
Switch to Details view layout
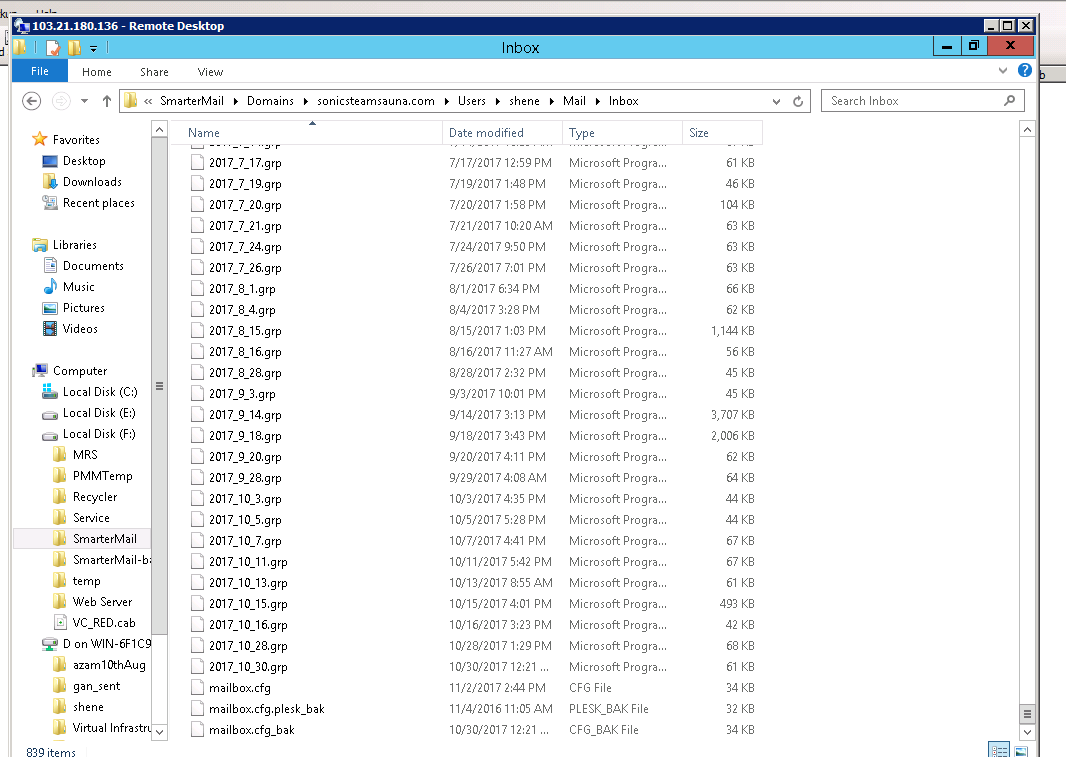[x=998, y=750]
